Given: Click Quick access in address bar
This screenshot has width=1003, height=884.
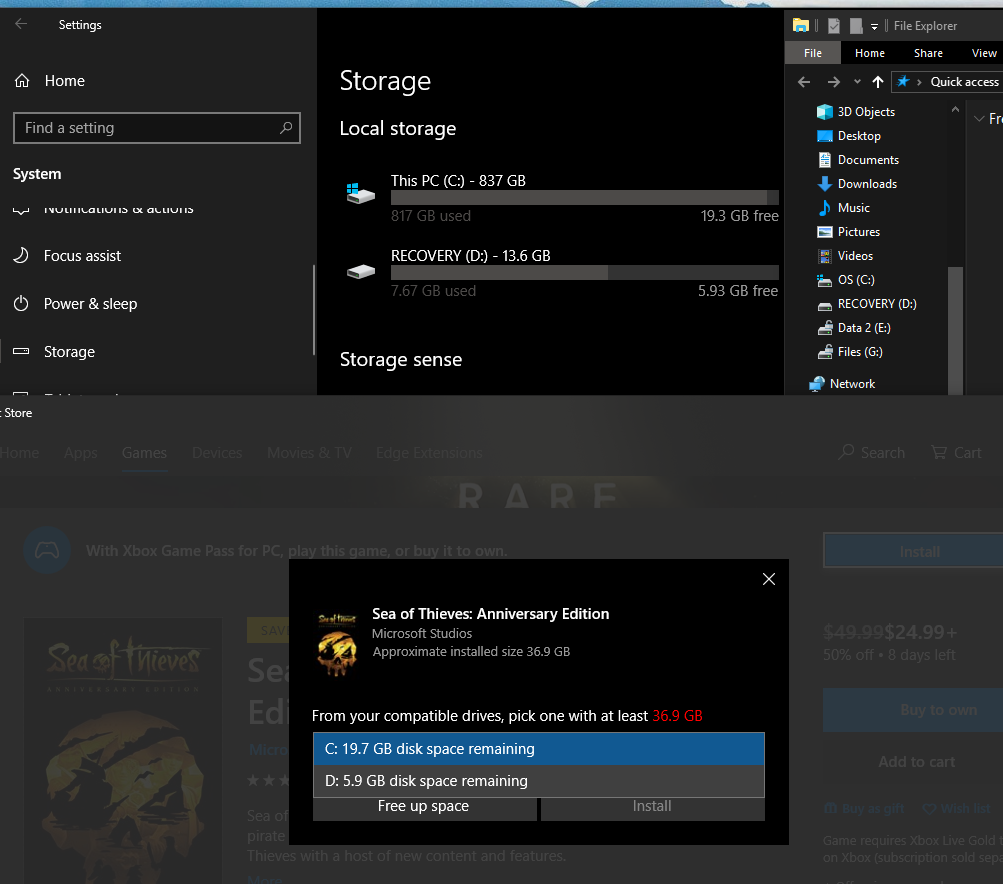Looking at the screenshot, I should pos(964,82).
